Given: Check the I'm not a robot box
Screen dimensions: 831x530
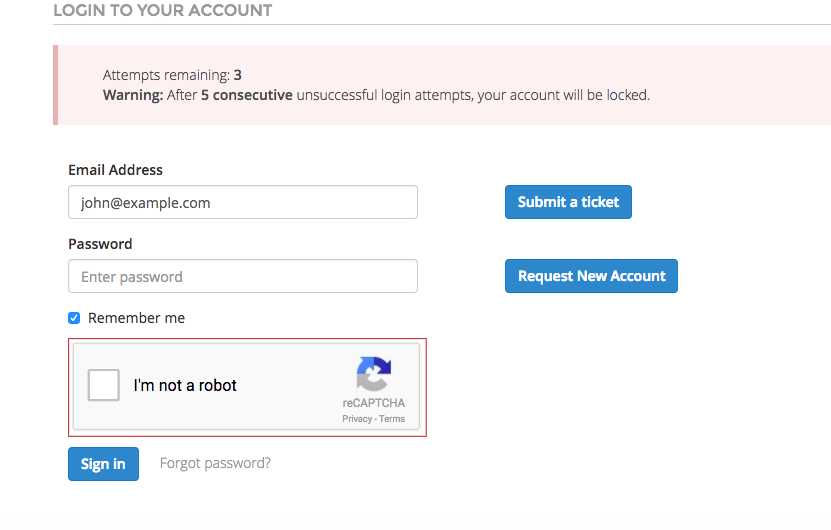Looking at the screenshot, I should click(103, 385).
